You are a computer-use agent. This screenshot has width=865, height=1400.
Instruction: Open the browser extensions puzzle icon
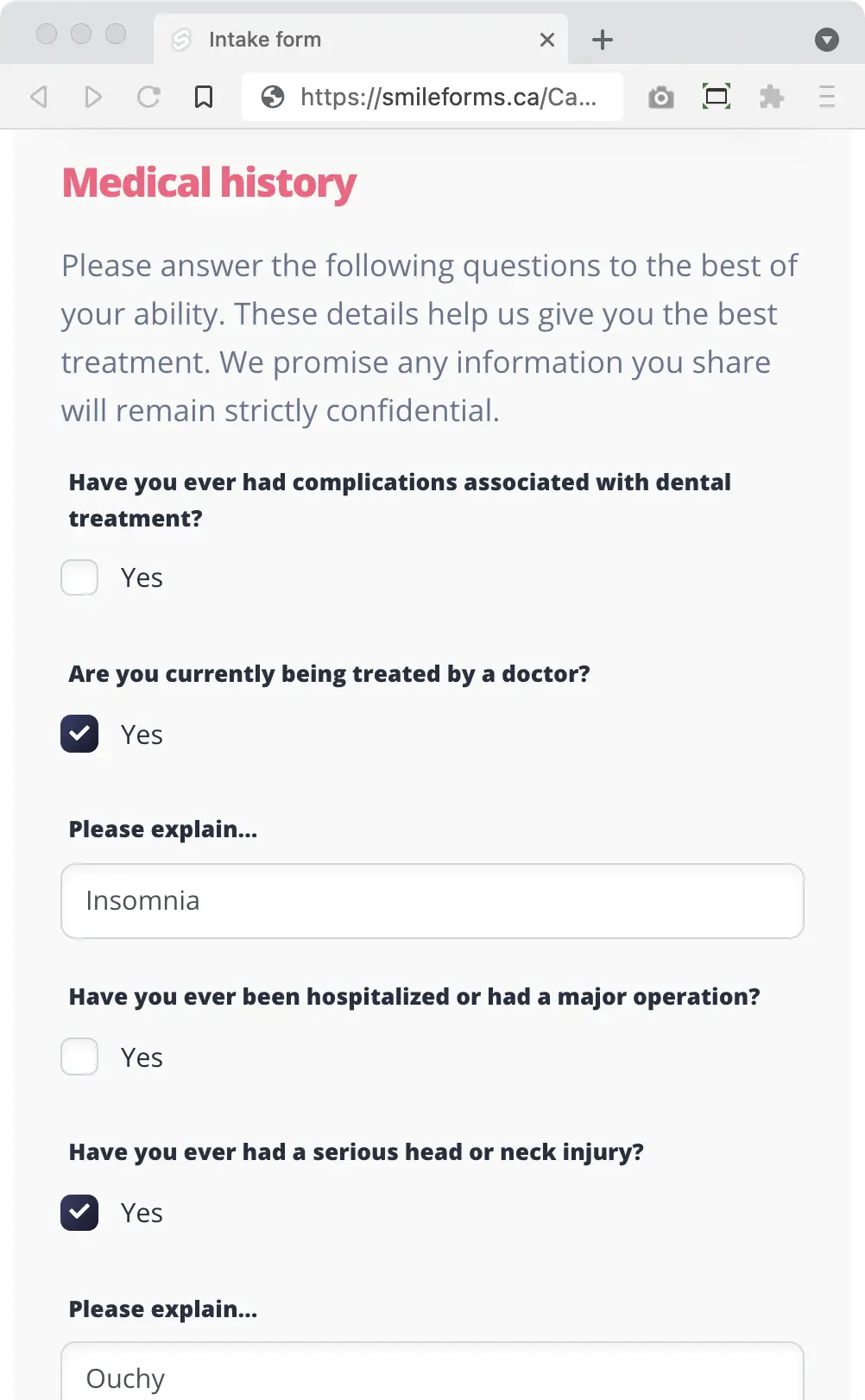coord(772,97)
